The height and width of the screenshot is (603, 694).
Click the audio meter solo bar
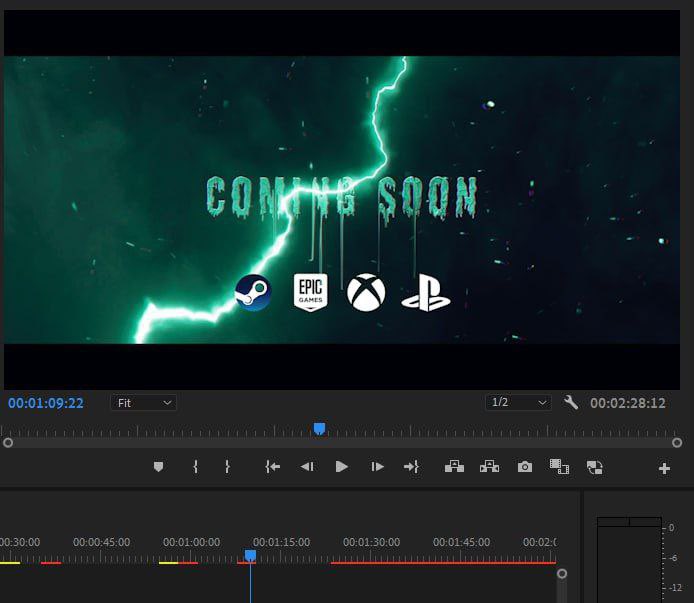coord(629,522)
